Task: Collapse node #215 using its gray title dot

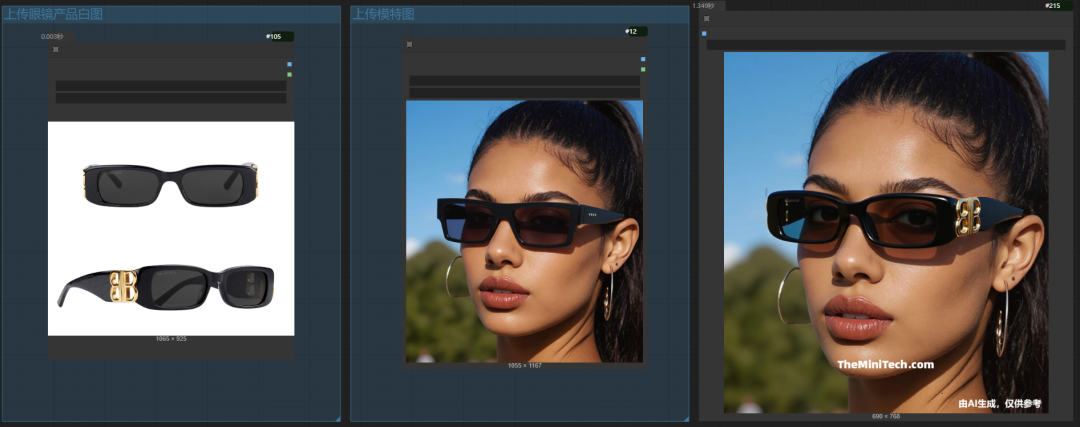Action: coord(707,18)
